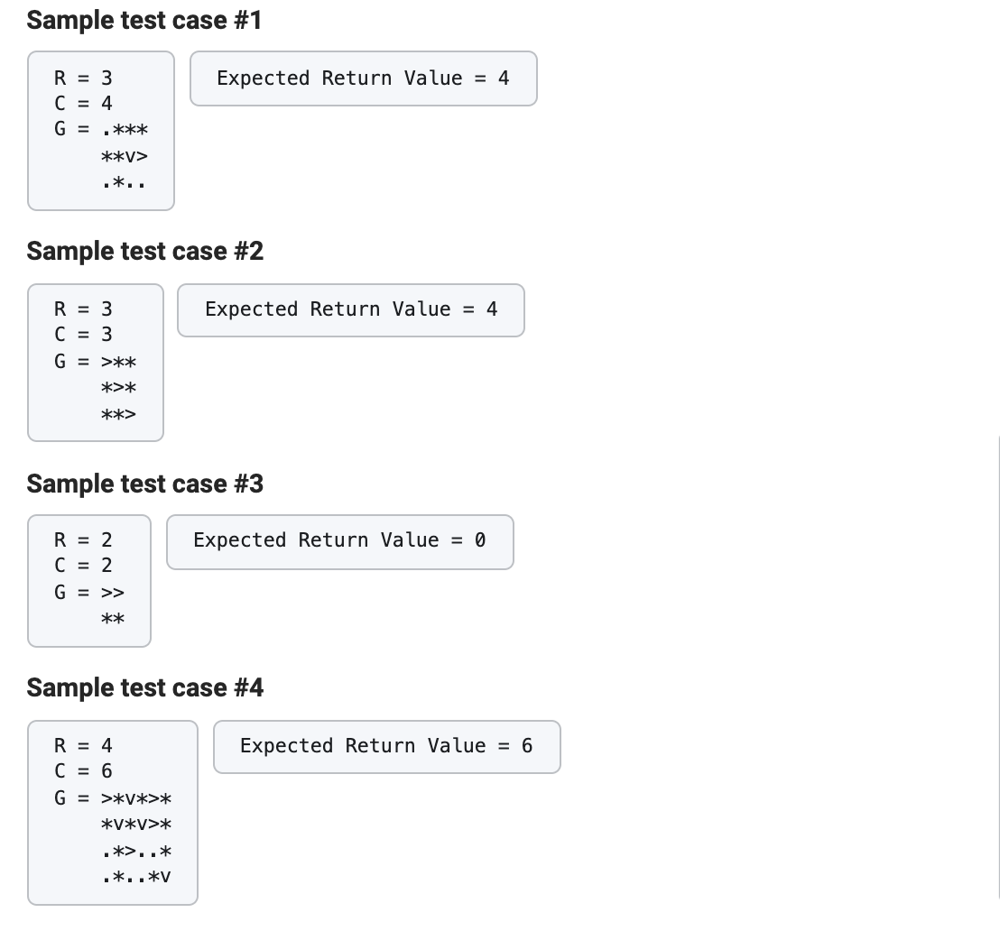Click Expected Return Value = 4 in test case #2
This screenshot has height=931, width=1000.
click(x=351, y=310)
